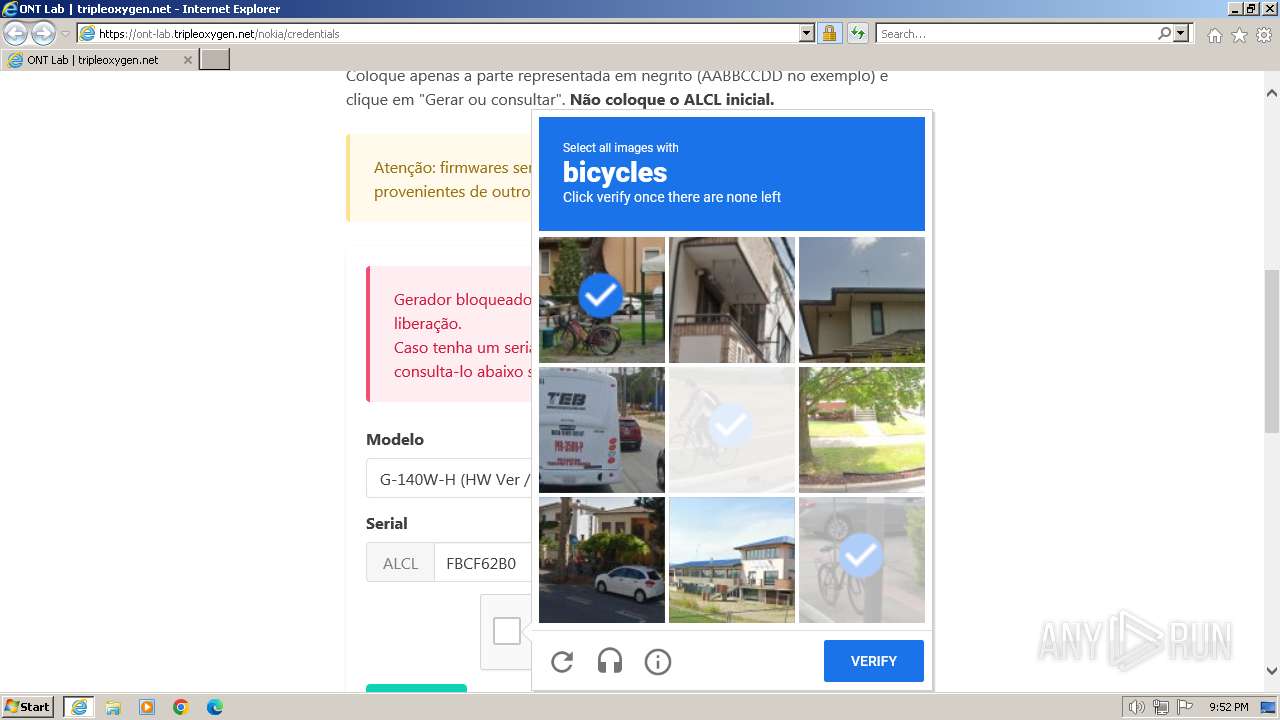
Task: Open favorites star
Action: [x=1239, y=35]
